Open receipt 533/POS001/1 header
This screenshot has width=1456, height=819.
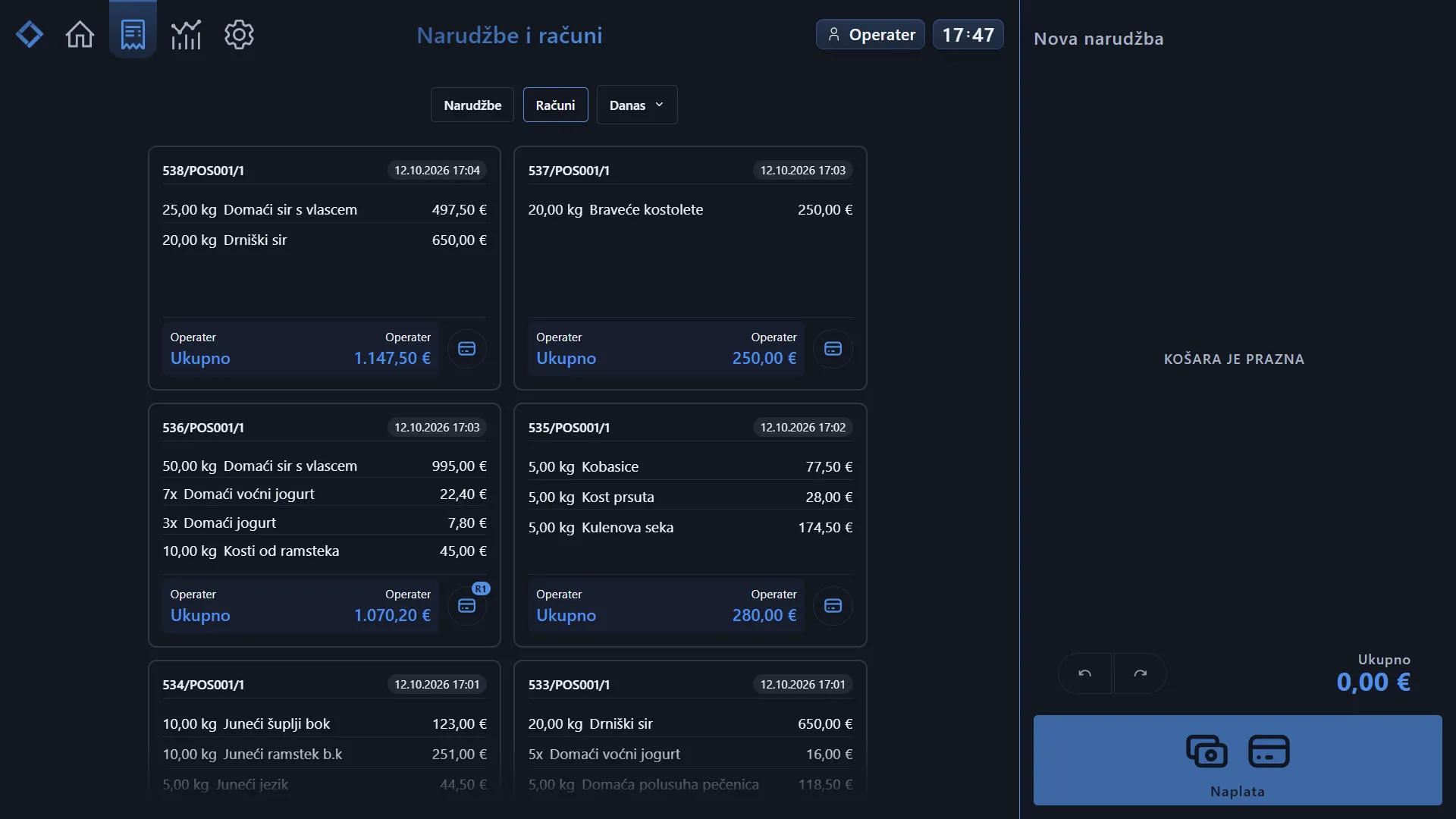(569, 685)
